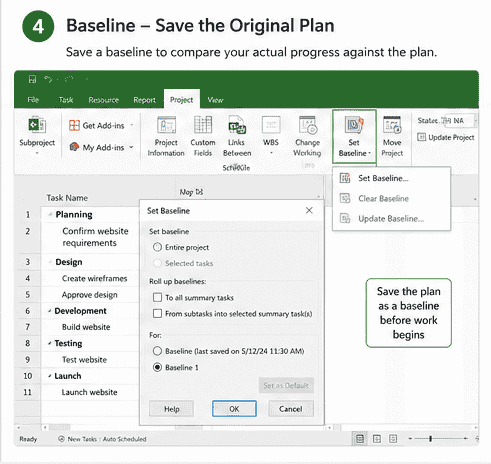The image size is (491, 464).
Task: Choose Clear Baseline from dropdown menu
Action: pos(391,198)
